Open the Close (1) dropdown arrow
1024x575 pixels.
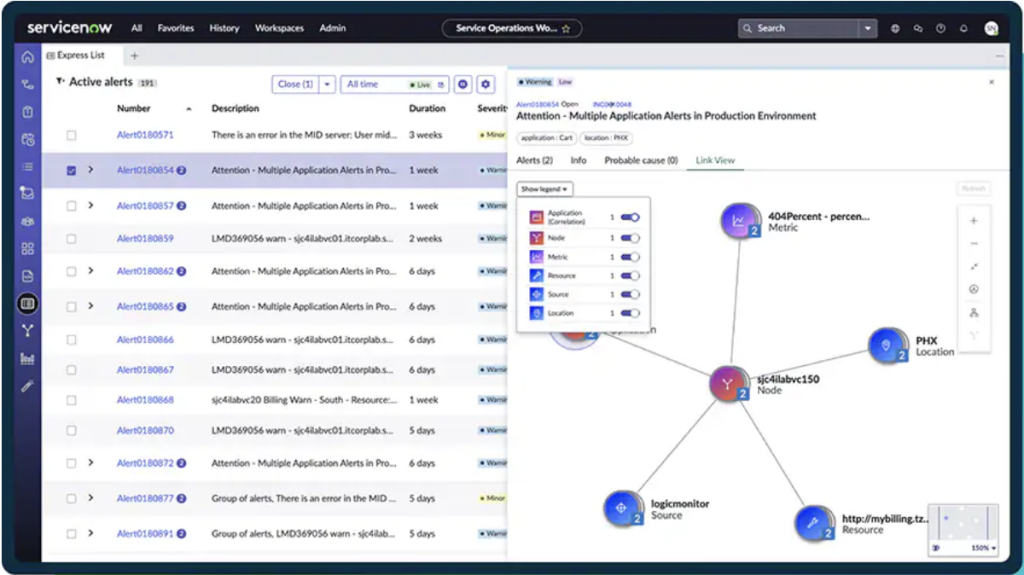(327, 84)
